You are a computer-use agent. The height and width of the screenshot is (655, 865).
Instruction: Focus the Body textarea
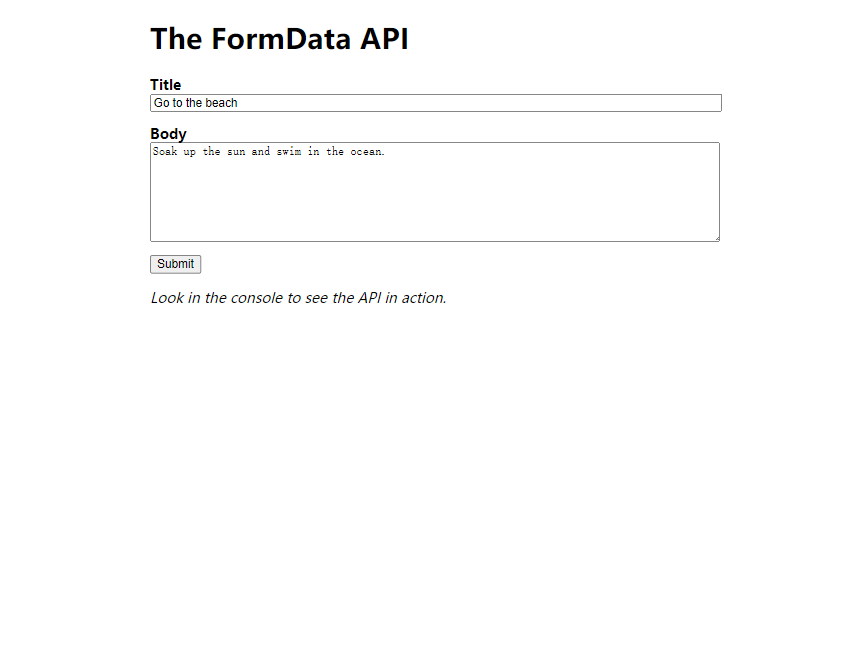pos(435,192)
